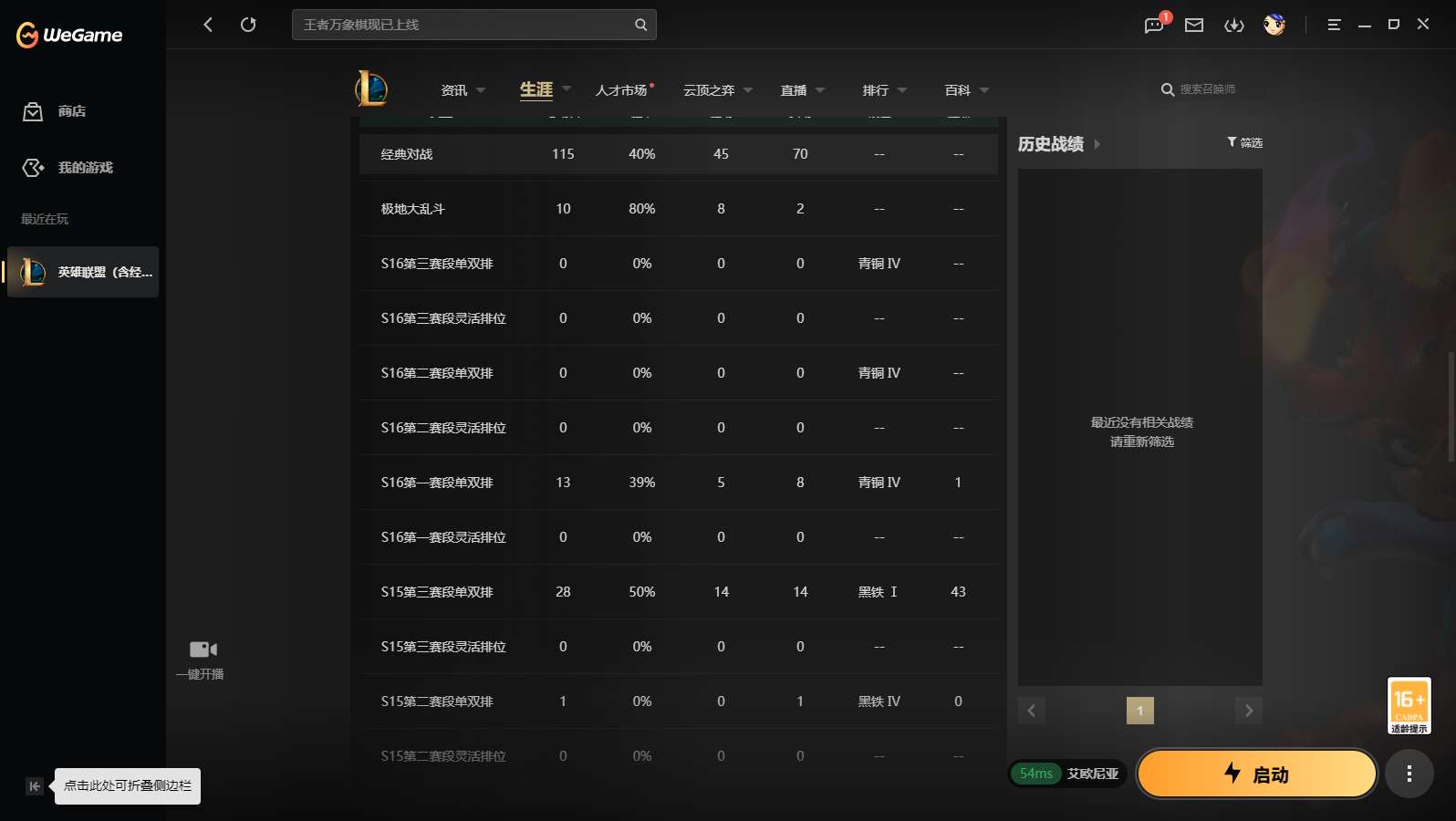Go to next page of match history
Viewport: 1456px width, 821px height.
(1249, 711)
